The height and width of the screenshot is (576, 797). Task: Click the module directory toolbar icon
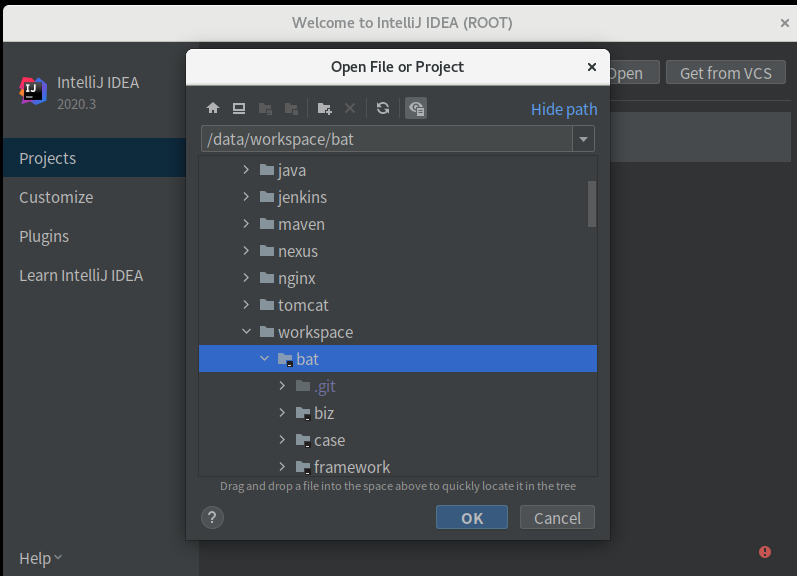(x=291, y=108)
